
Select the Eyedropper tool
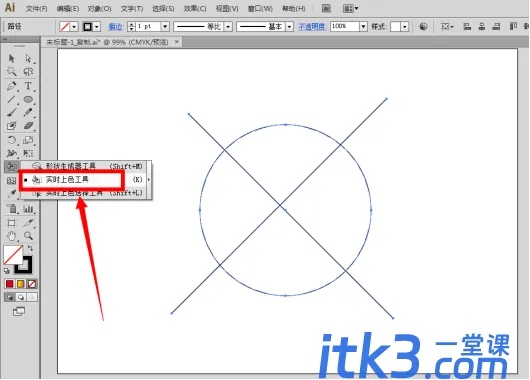coord(11,194)
